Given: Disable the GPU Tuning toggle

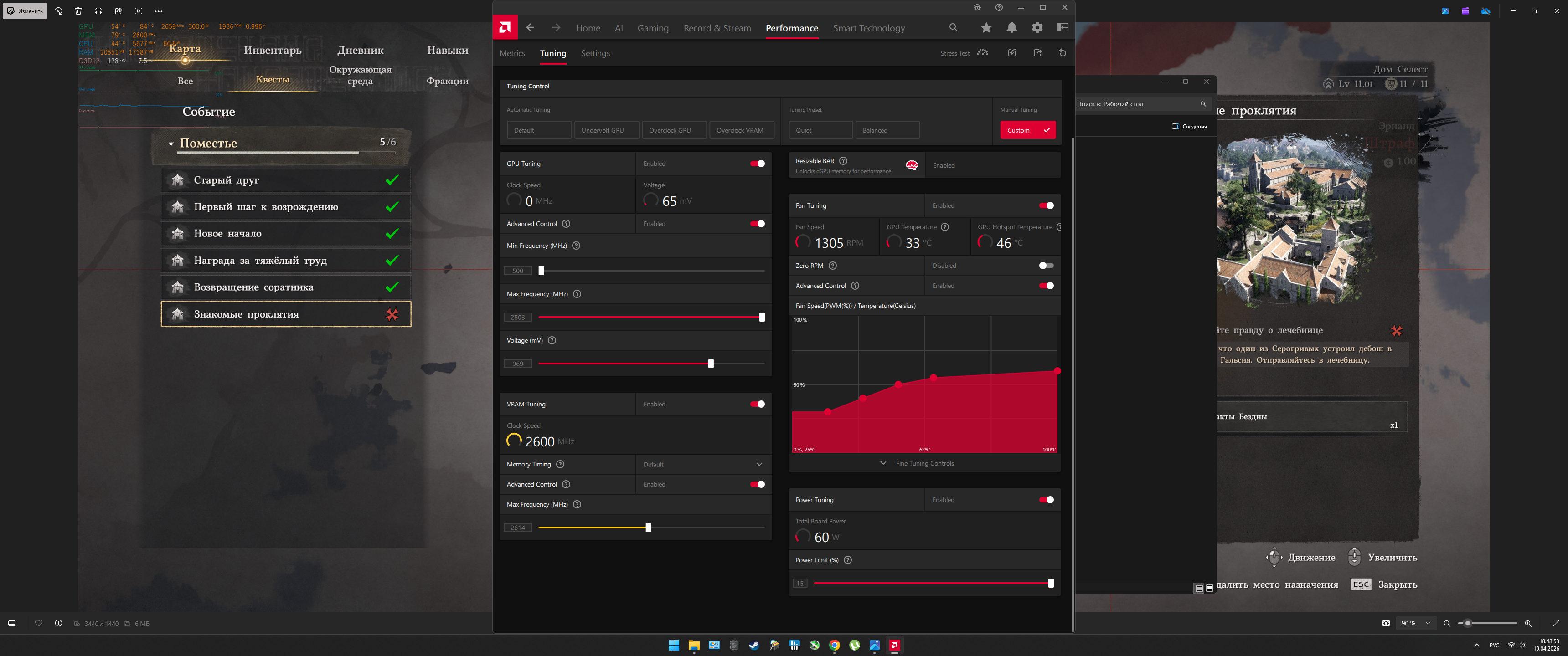Looking at the screenshot, I should tap(757, 164).
